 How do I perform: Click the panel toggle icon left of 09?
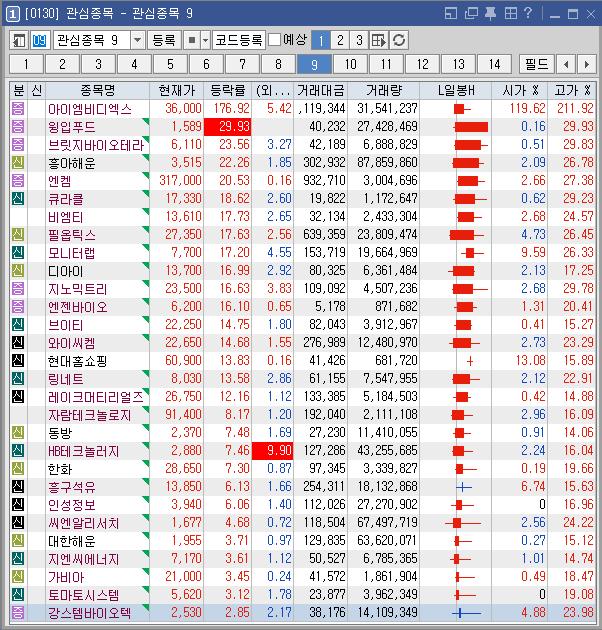coord(19,40)
